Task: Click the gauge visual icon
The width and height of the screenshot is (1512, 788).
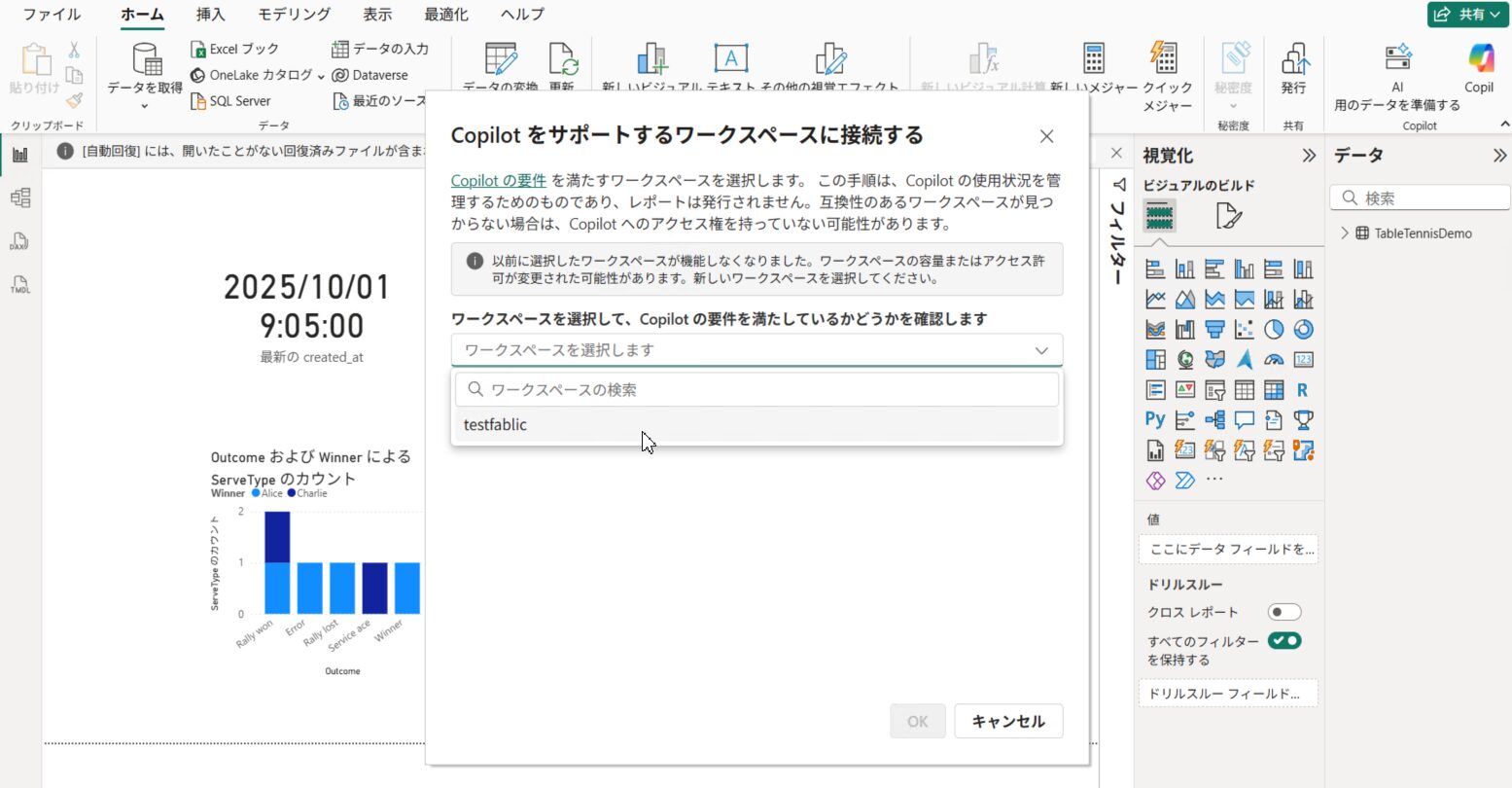Action: point(1274,360)
